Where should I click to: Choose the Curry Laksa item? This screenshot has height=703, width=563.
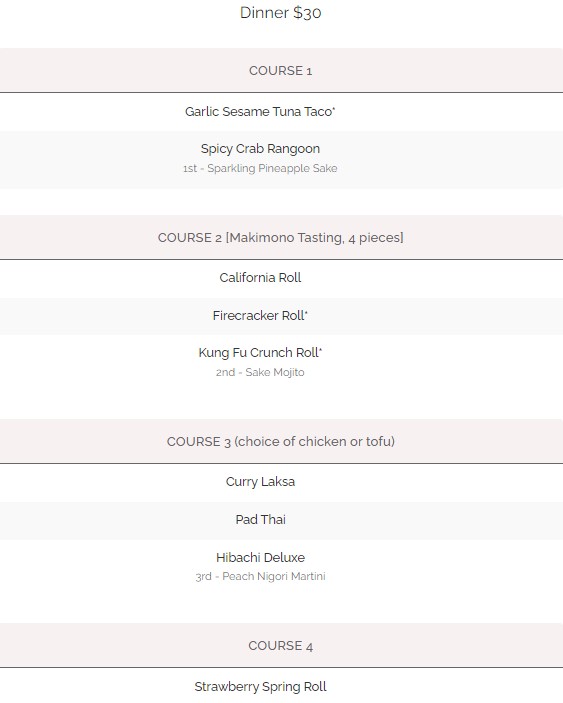pyautogui.click(x=260, y=482)
